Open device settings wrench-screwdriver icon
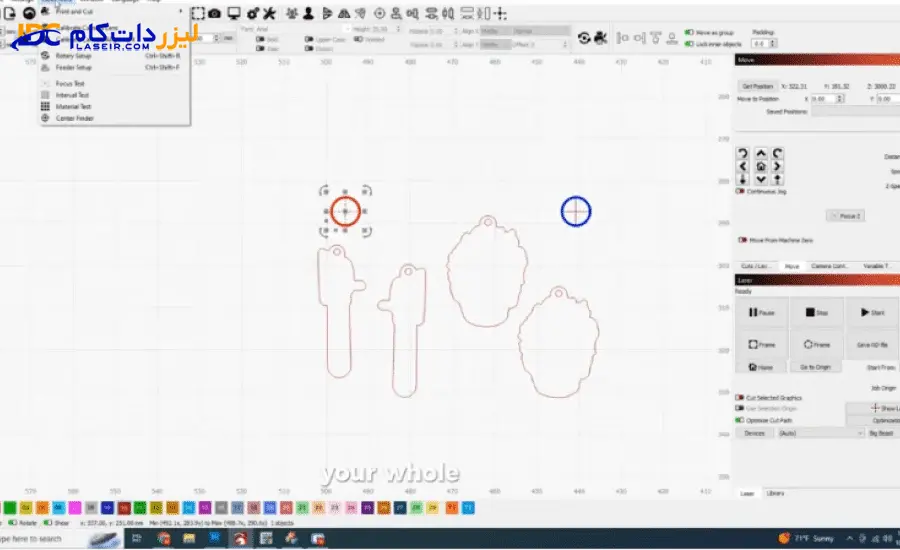The image size is (900, 550). pyautogui.click(x=269, y=13)
